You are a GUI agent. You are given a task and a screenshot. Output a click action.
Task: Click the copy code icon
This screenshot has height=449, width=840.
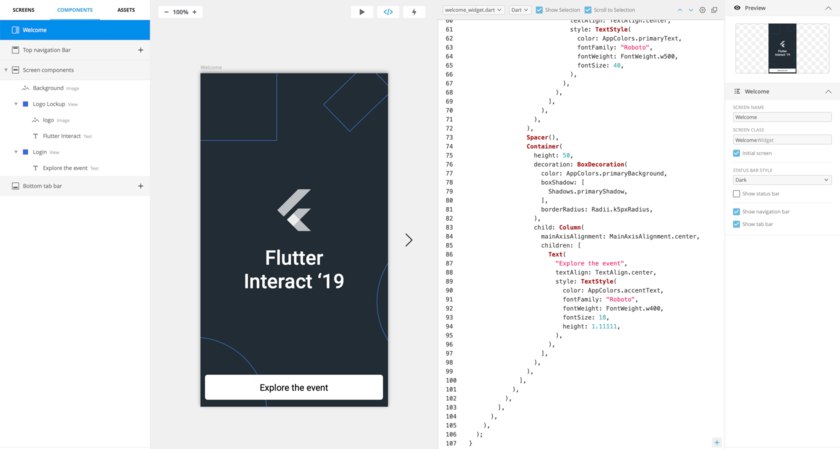pos(714,10)
